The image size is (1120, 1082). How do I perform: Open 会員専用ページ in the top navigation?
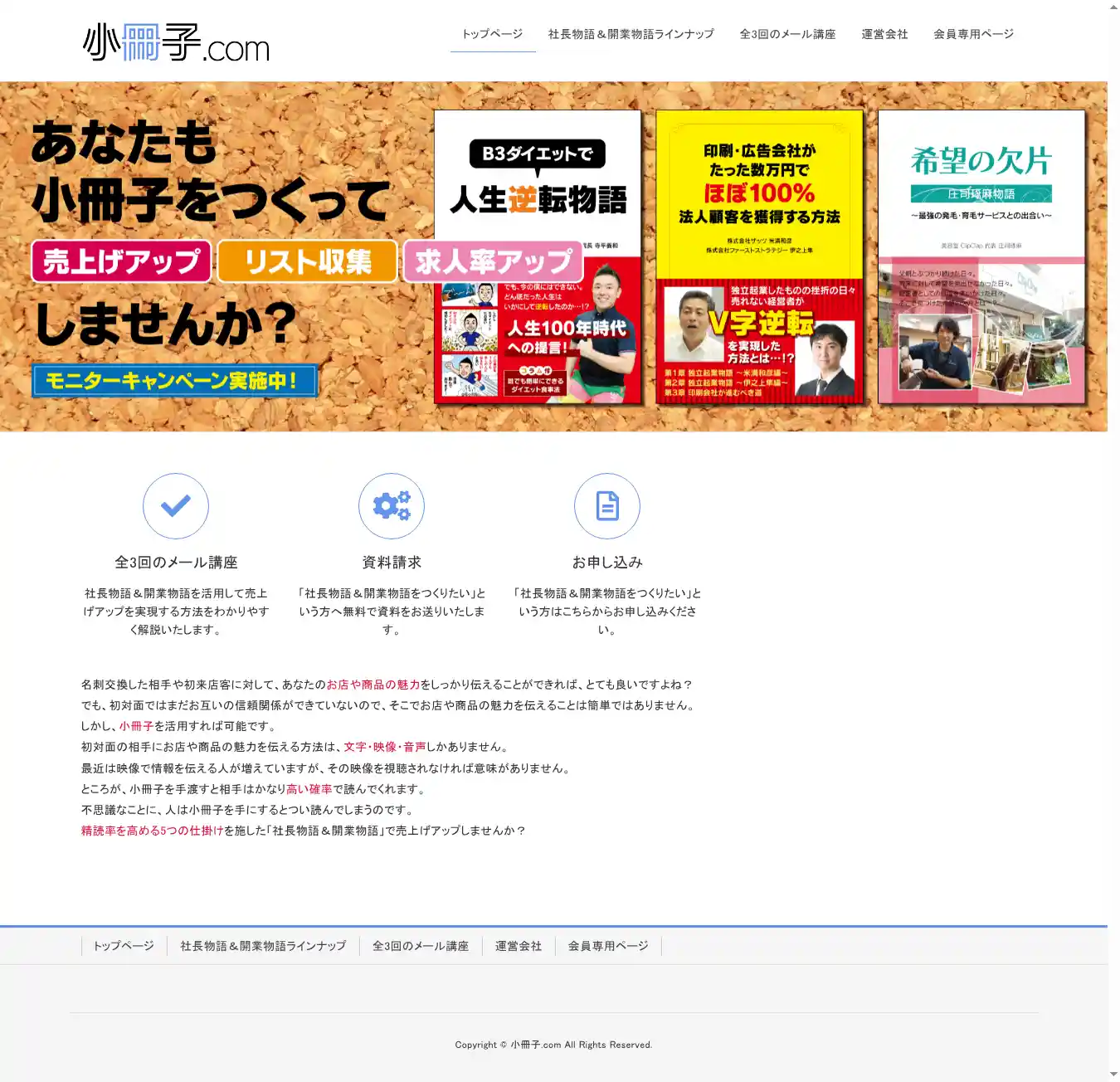coord(973,34)
